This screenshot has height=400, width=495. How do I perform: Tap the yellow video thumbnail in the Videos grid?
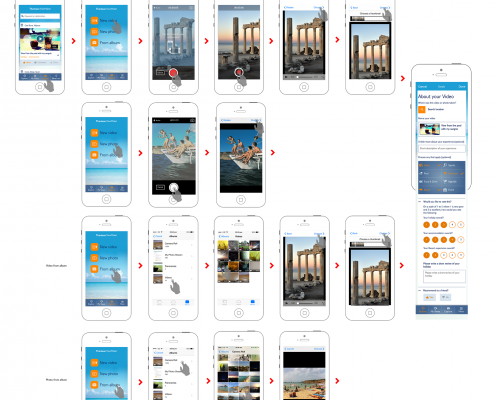(x=222, y=246)
